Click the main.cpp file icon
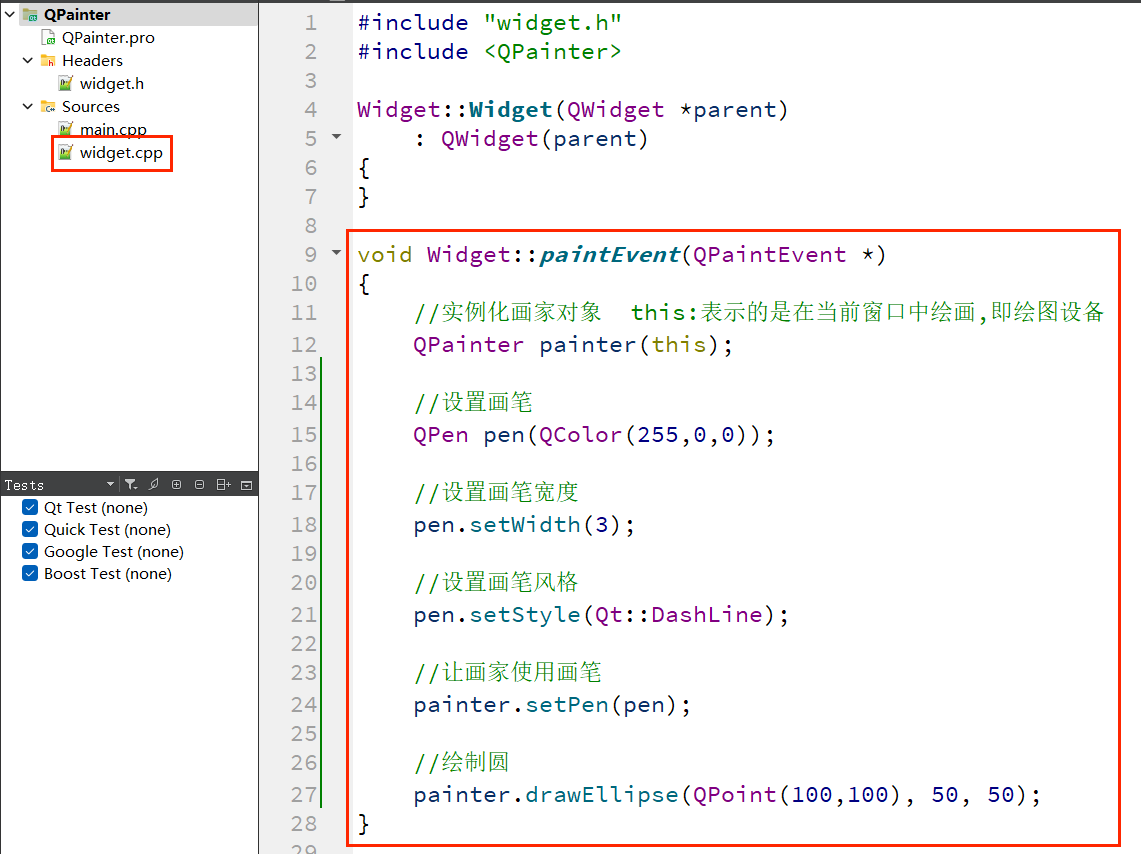 65,129
